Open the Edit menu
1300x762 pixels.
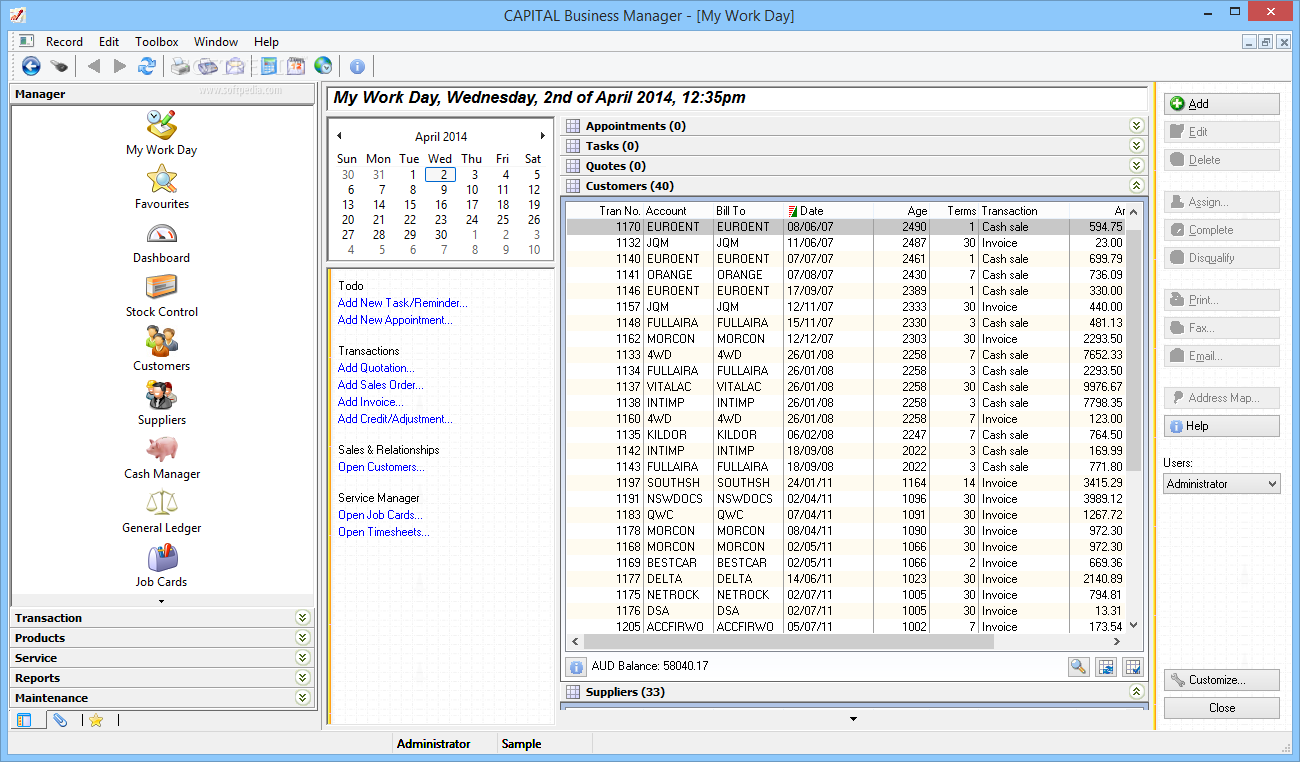(109, 42)
